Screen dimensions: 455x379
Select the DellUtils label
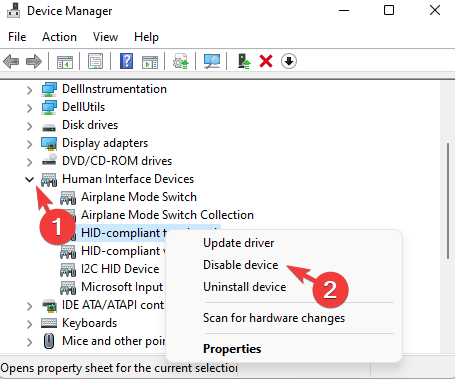[84, 107]
